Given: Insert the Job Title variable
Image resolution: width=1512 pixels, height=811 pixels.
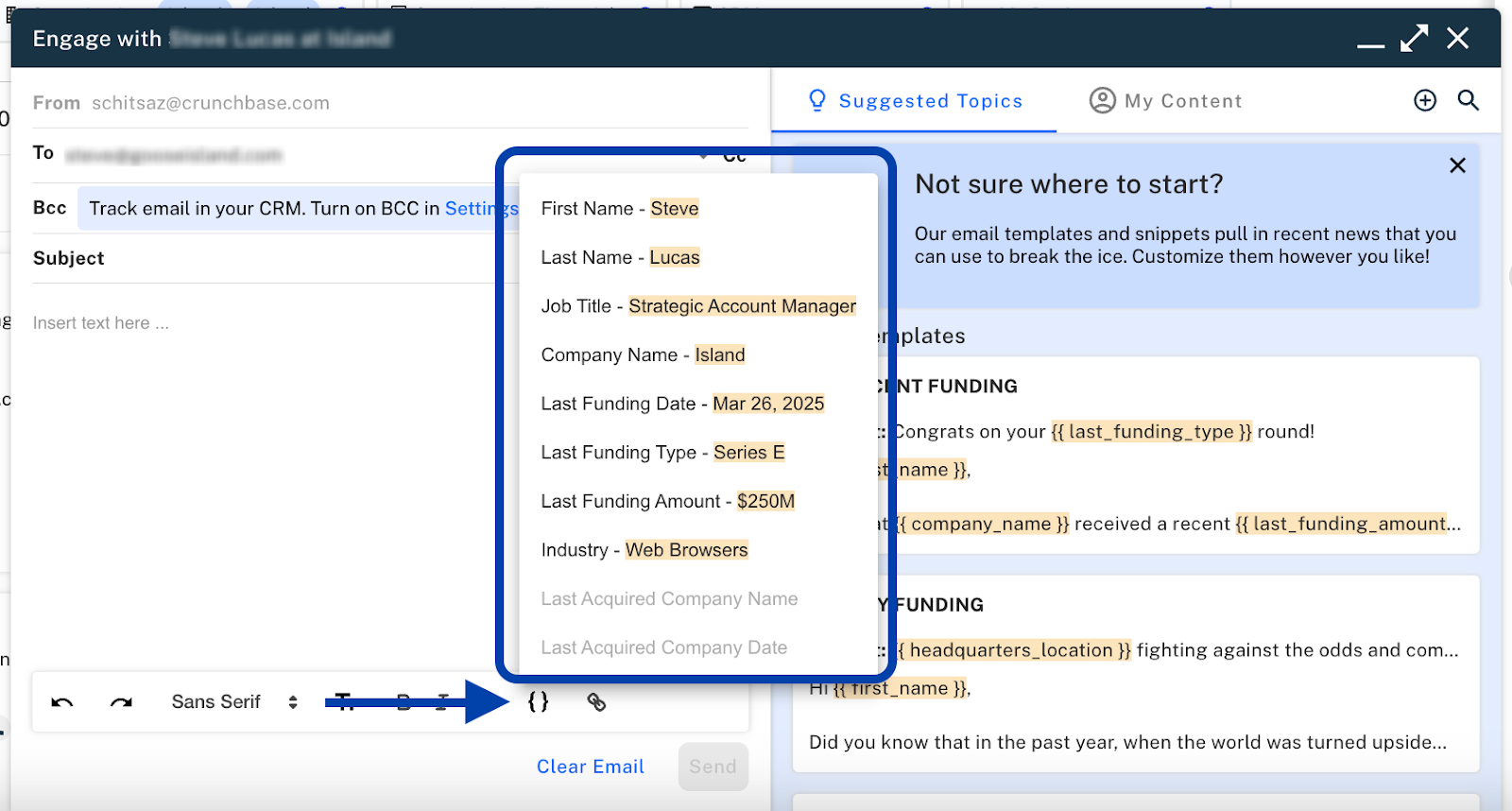Looking at the screenshot, I should [698, 306].
